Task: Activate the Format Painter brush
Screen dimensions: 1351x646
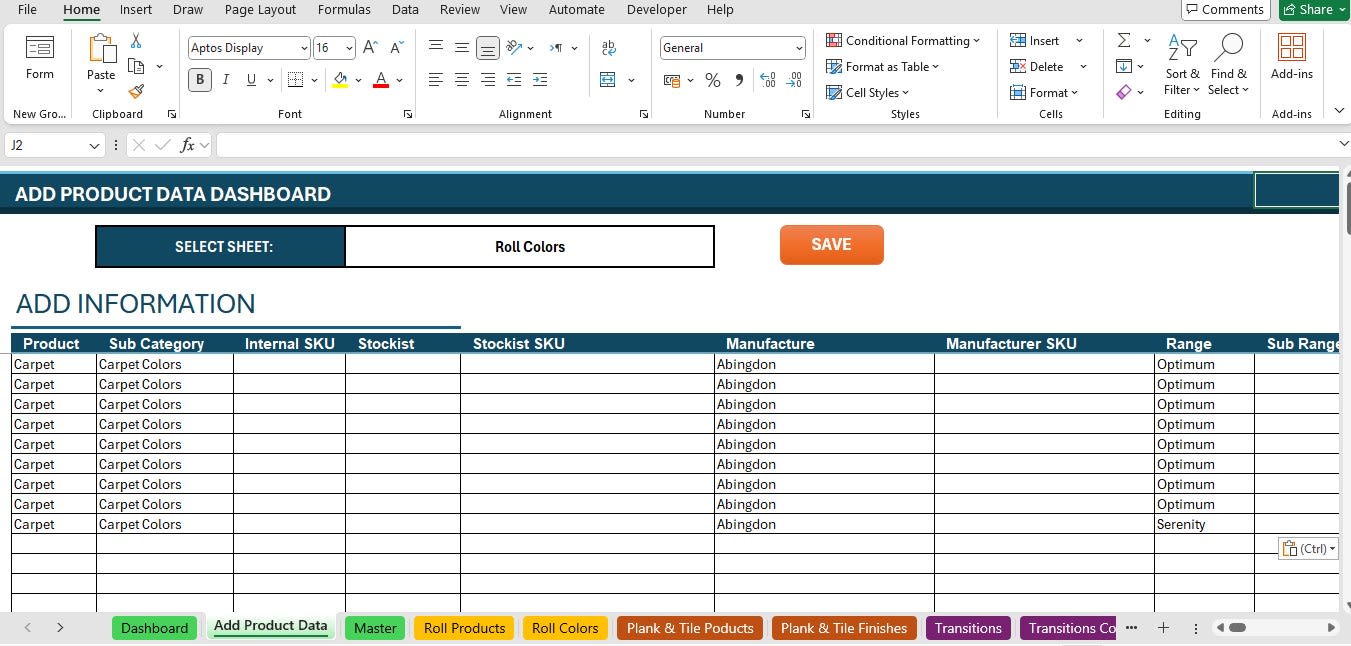Action: pos(136,91)
